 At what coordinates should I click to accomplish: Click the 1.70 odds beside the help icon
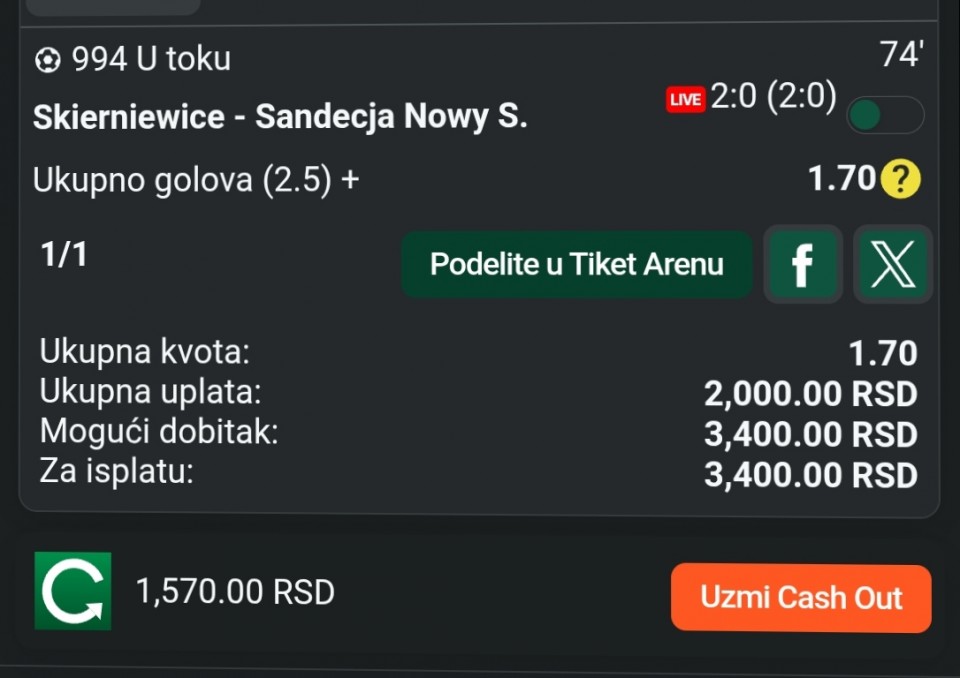tap(841, 180)
